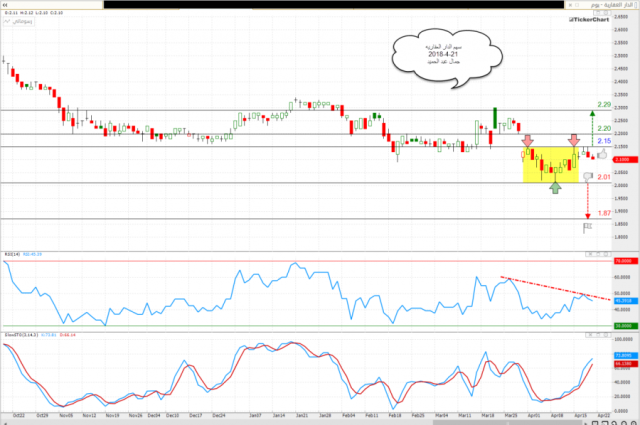
Task: Select the green dashed target arrow to 2.29
Action: (592, 128)
